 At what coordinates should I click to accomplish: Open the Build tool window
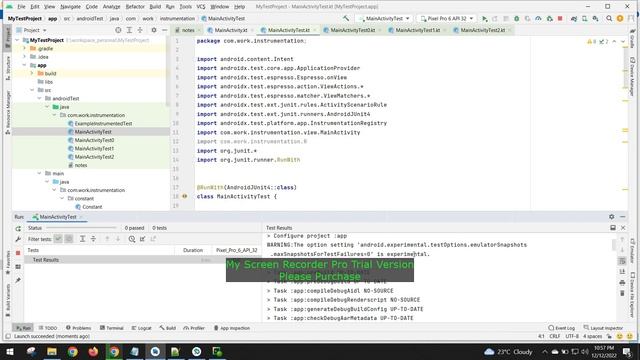(167, 328)
